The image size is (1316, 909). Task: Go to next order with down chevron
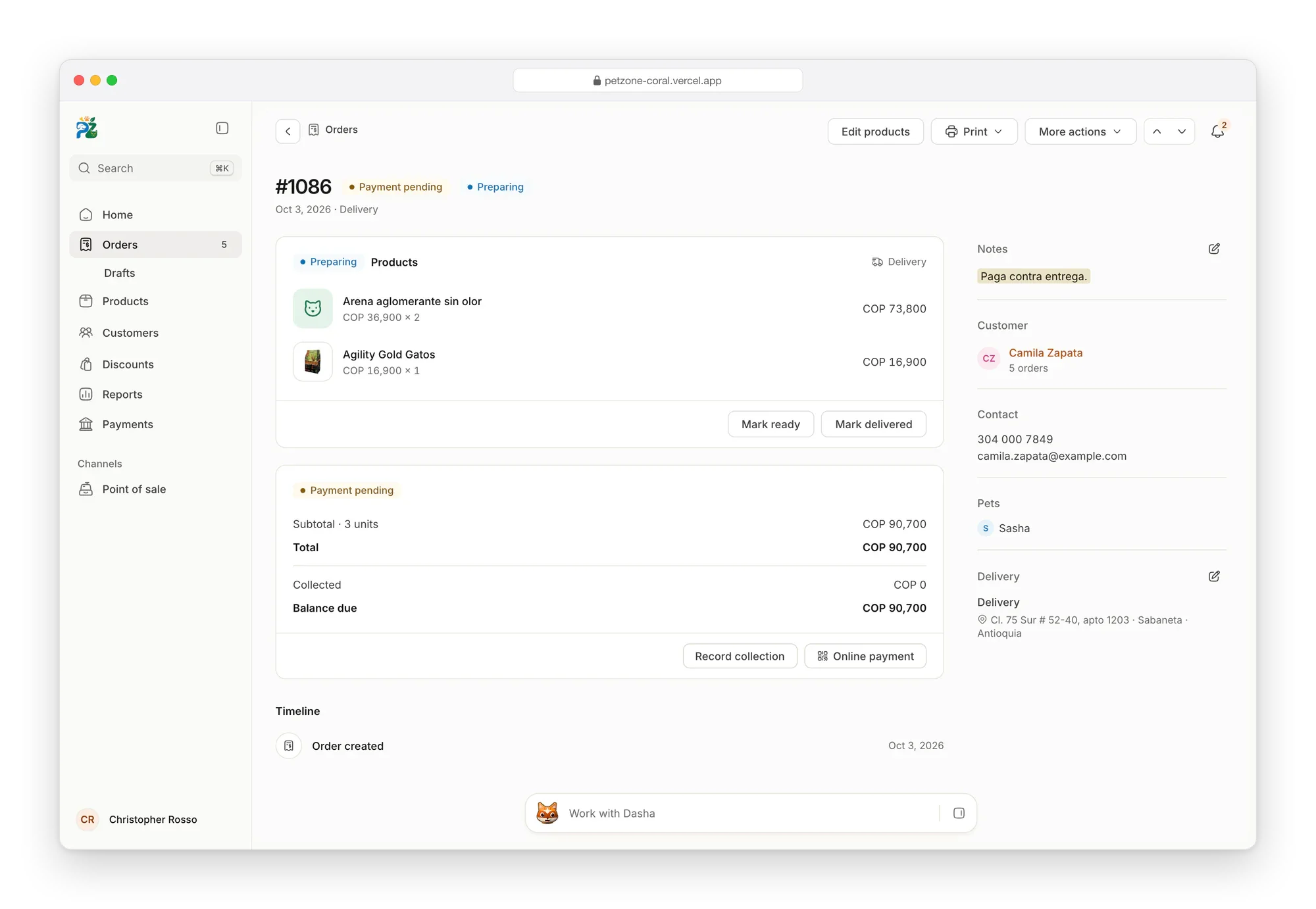1182,132
